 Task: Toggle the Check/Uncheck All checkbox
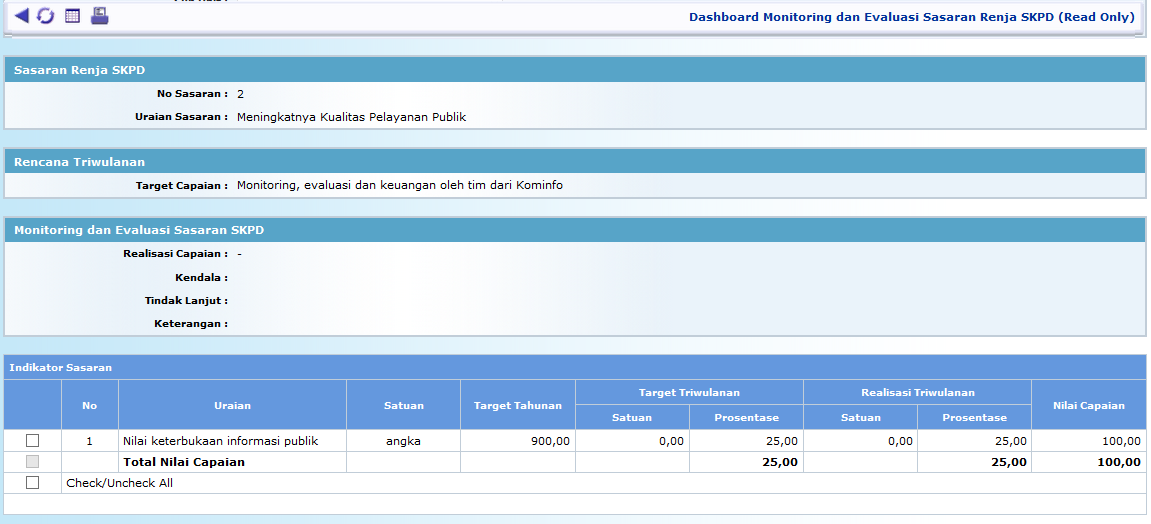tap(33, 483)
